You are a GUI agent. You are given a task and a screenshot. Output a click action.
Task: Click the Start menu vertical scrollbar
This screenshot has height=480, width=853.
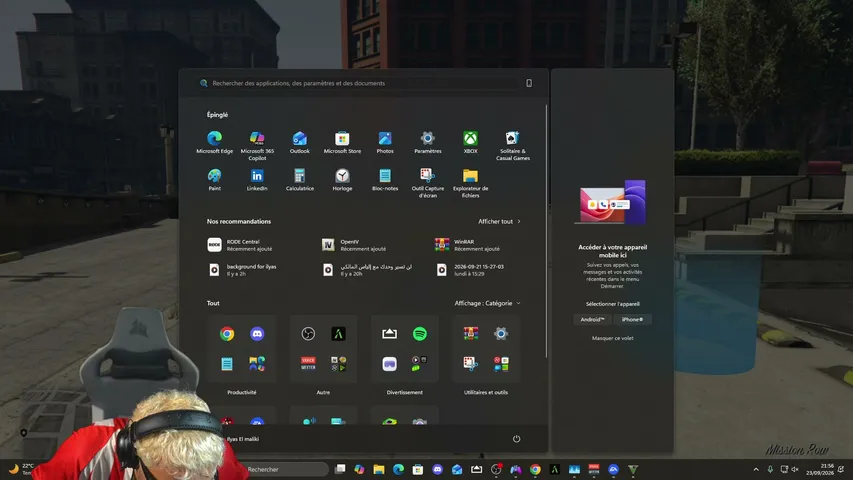546,231
